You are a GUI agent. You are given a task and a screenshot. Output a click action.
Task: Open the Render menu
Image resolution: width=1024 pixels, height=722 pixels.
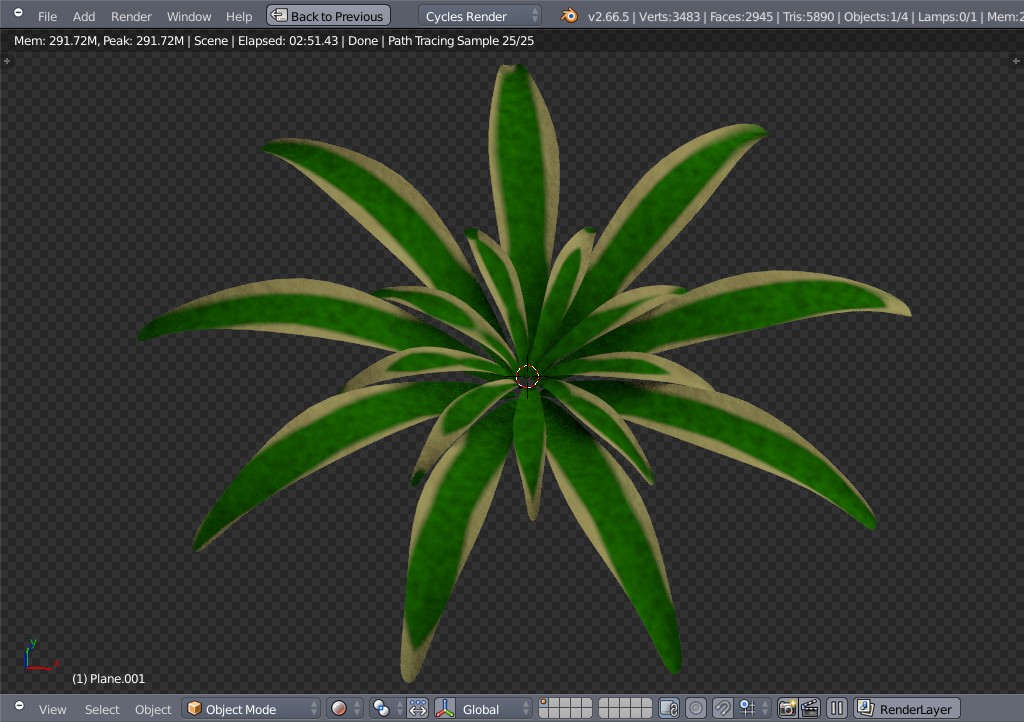click(x=131, y=16)
